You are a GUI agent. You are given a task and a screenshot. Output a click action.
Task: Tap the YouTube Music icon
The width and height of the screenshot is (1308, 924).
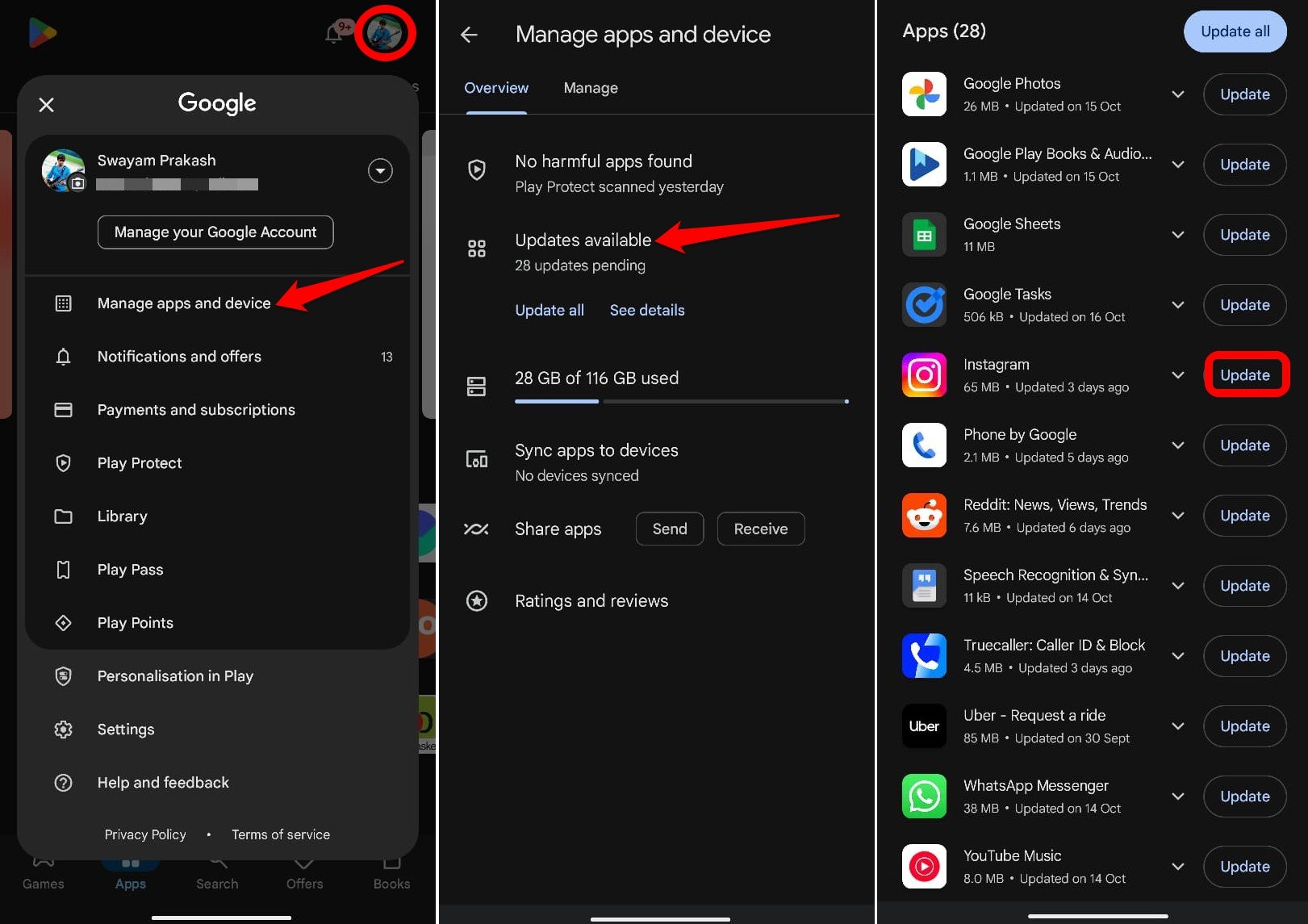(924, 867)
